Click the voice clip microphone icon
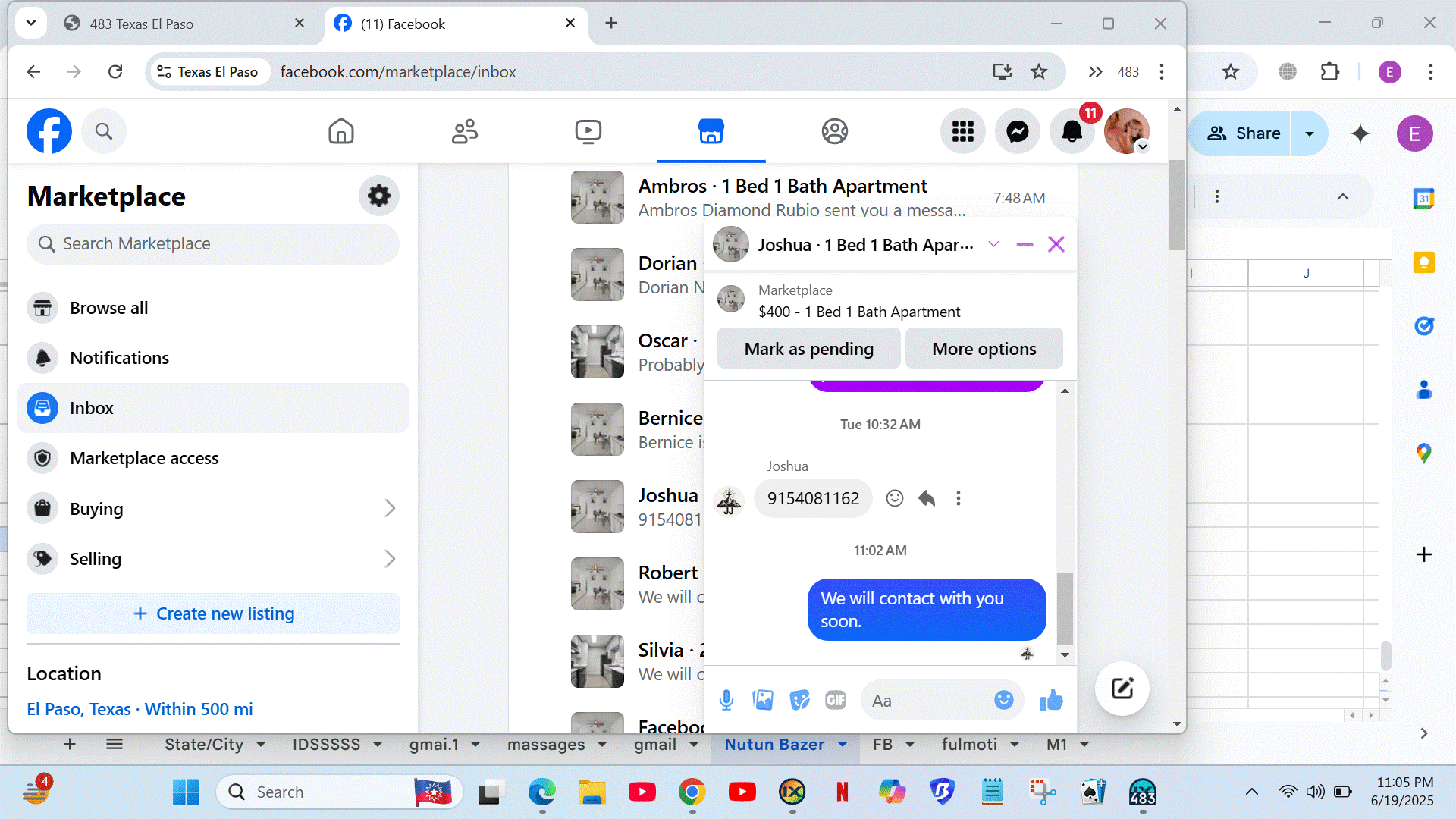Viewport: 1456px width, 819px height. [x=726, y=700]
